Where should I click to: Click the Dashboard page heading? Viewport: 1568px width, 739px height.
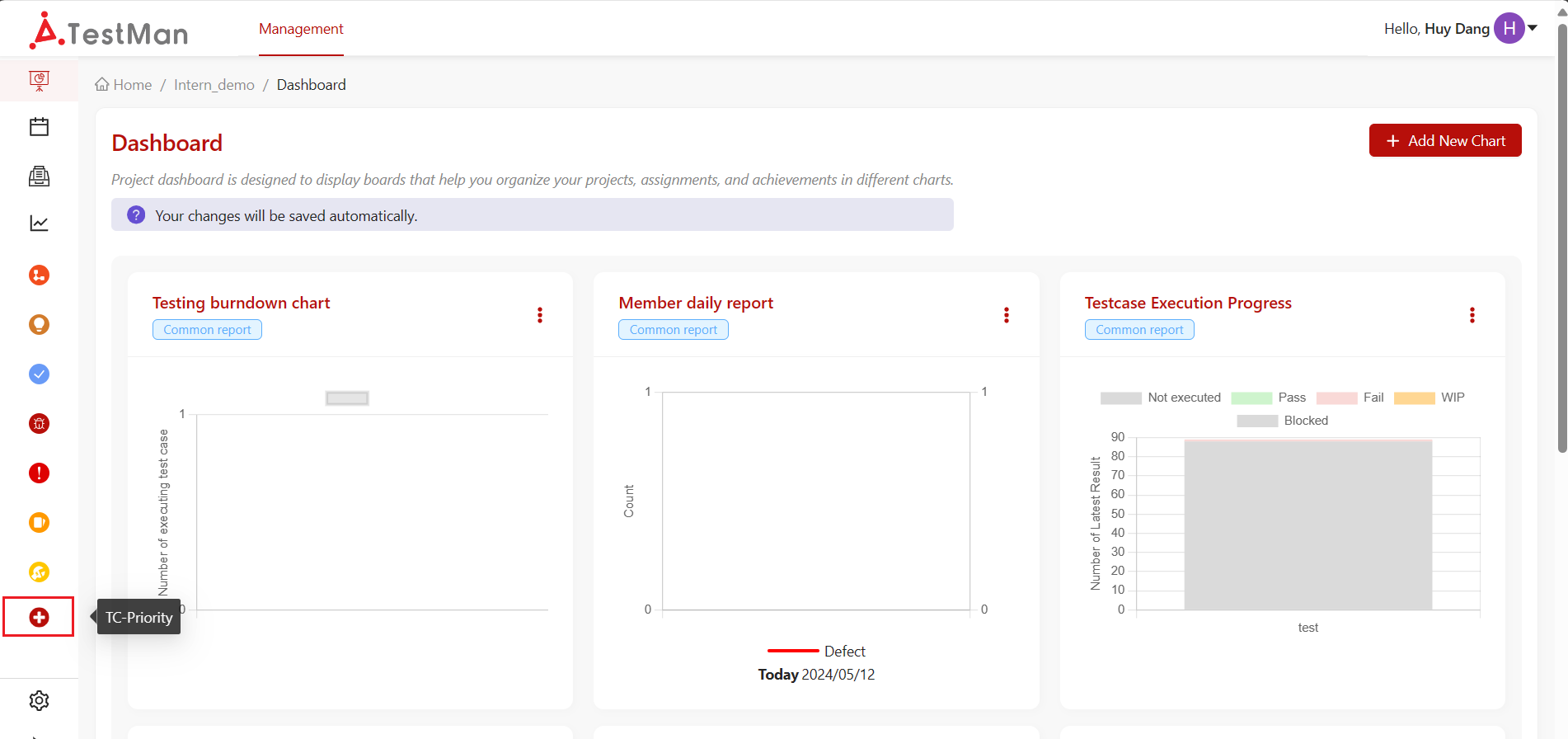(167, 144)
